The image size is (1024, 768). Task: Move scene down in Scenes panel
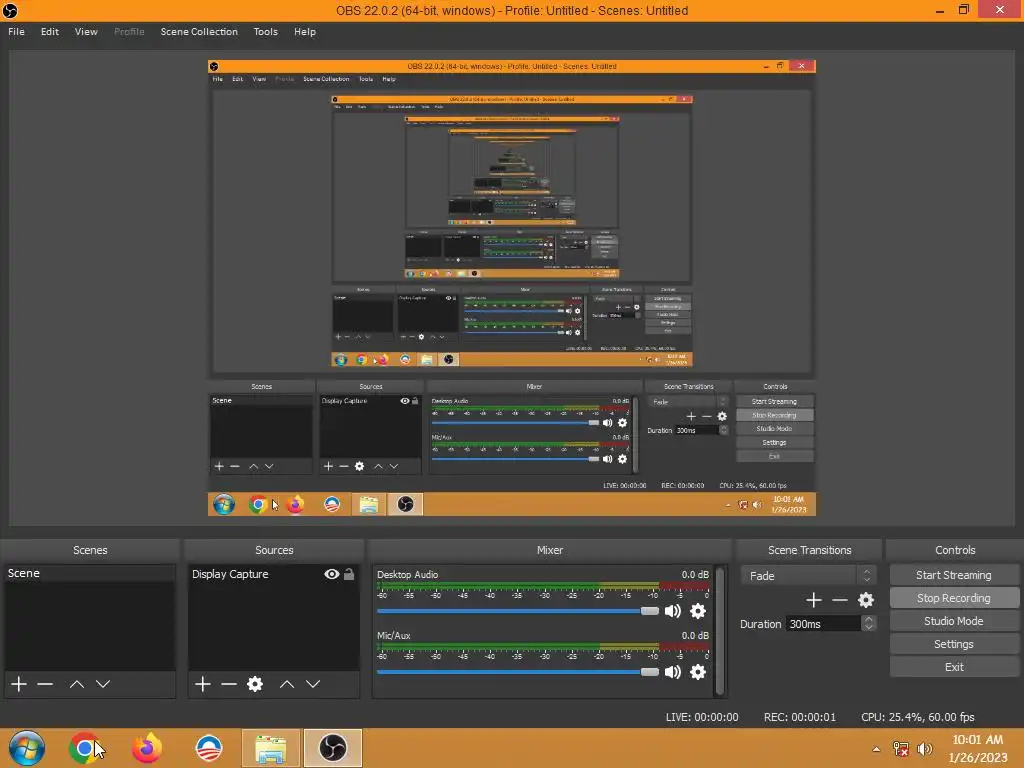(x=103, y=684)
